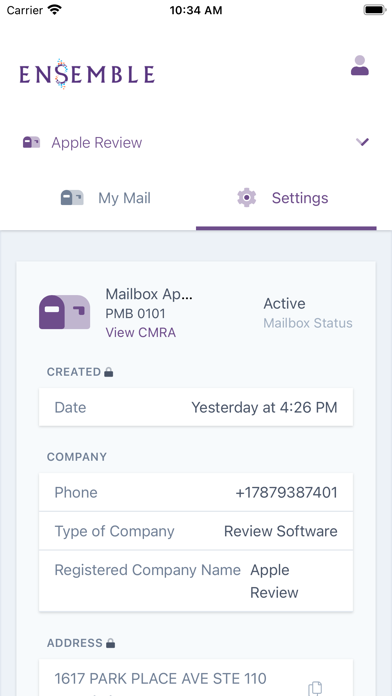Open the user profile icon

(x=360, y=65)
